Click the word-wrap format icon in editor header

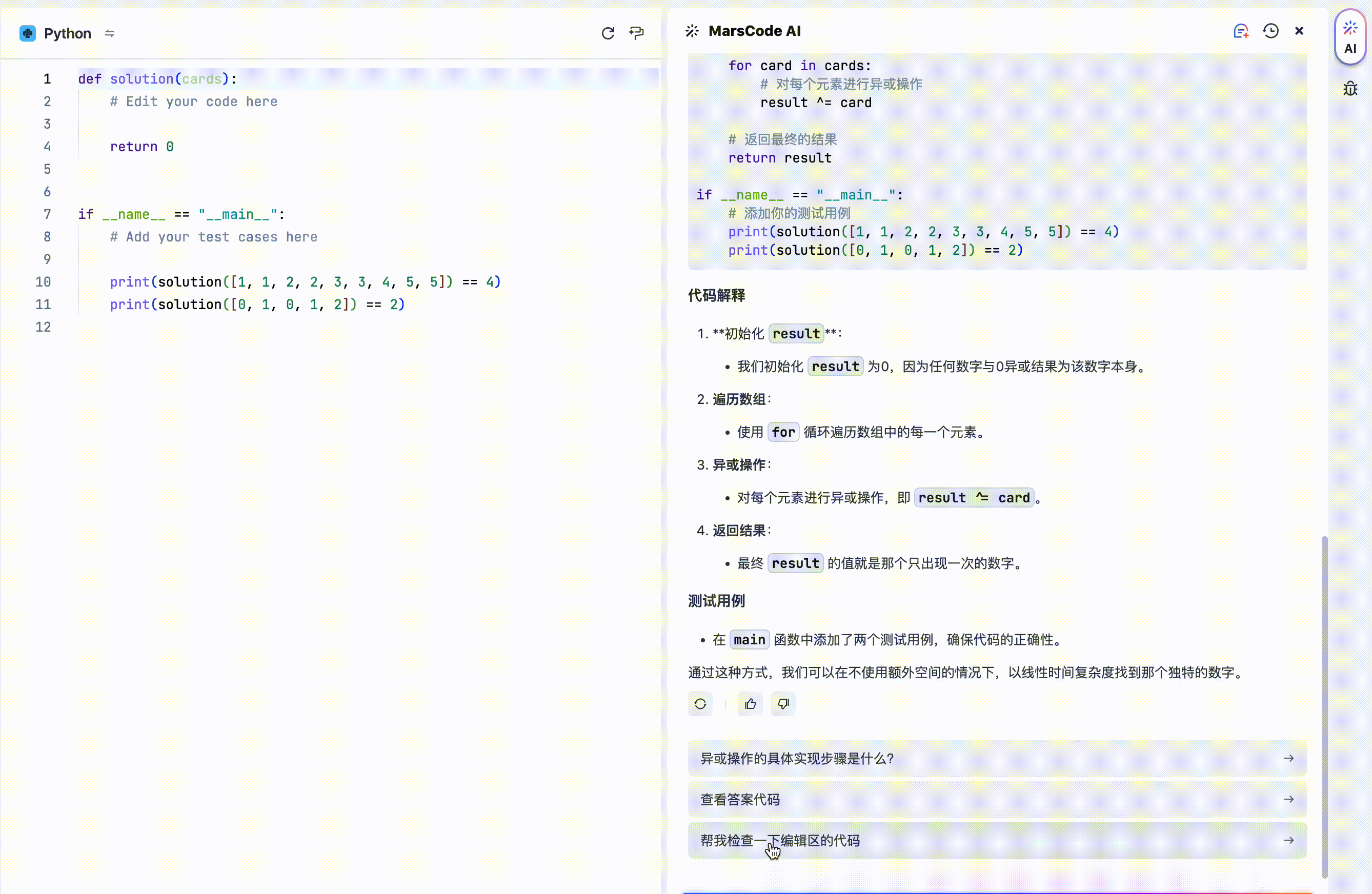[636, 33]
